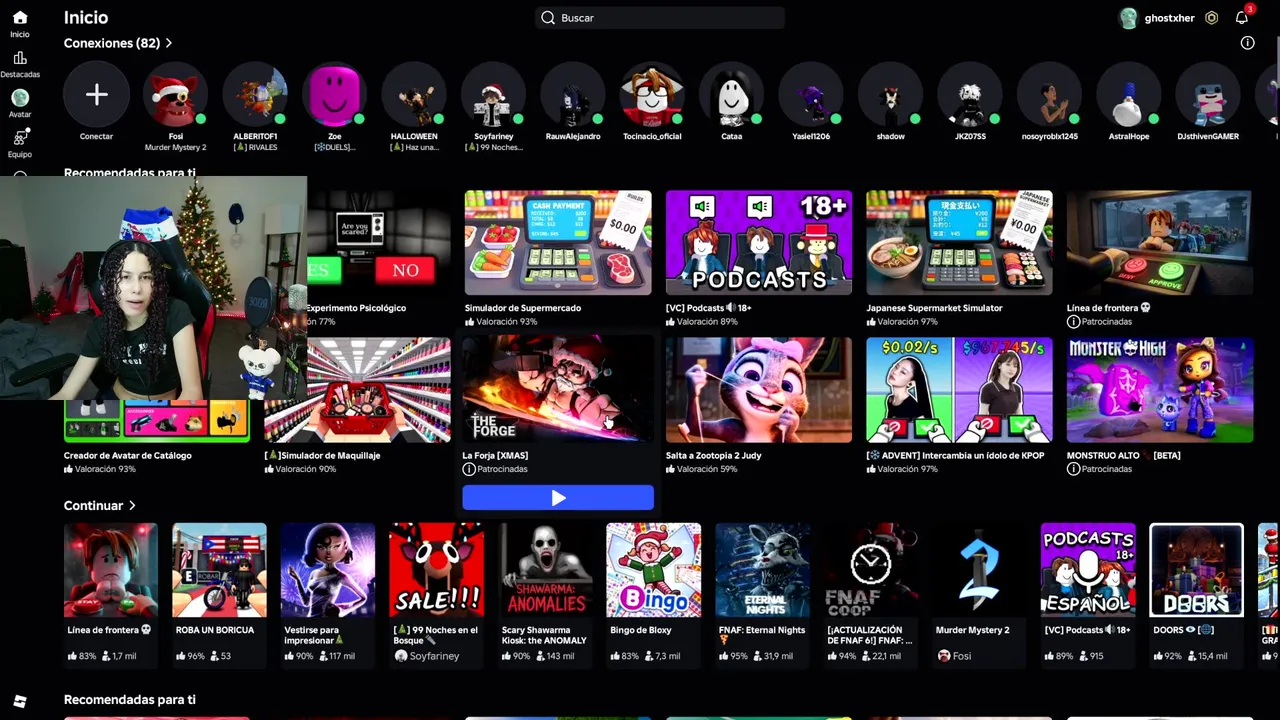Open Simulador de Supermercado thumbnail
The width and height of the screenshot is (1280, 720).
558,242
